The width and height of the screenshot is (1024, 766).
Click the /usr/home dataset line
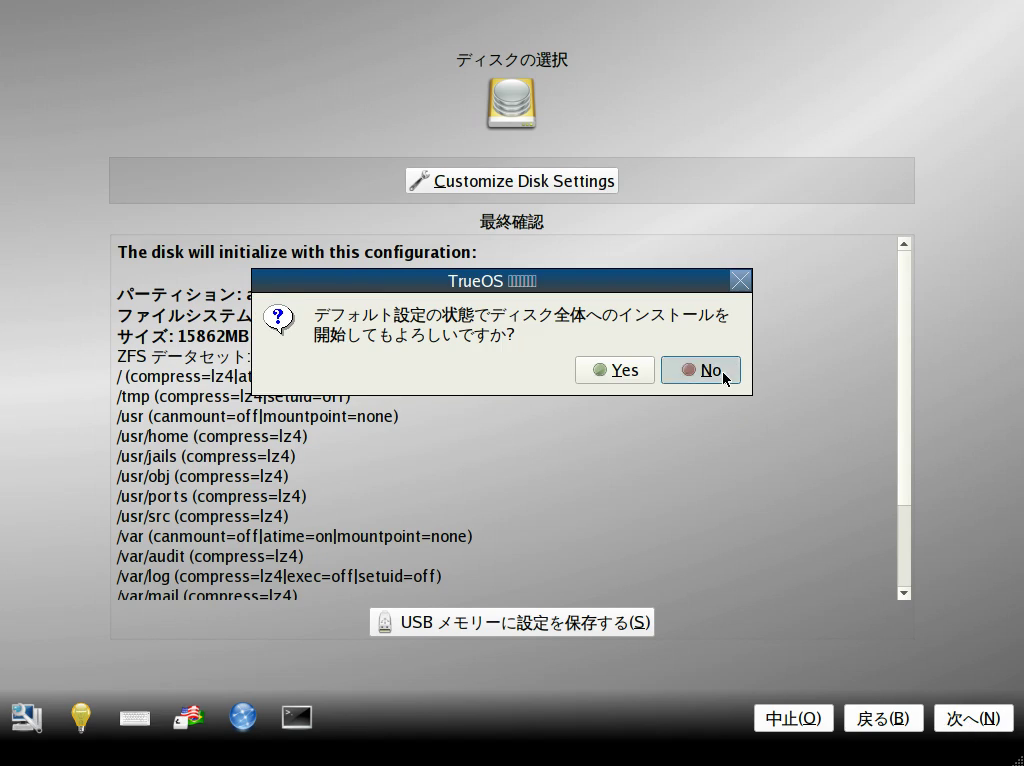pos(212,436)
